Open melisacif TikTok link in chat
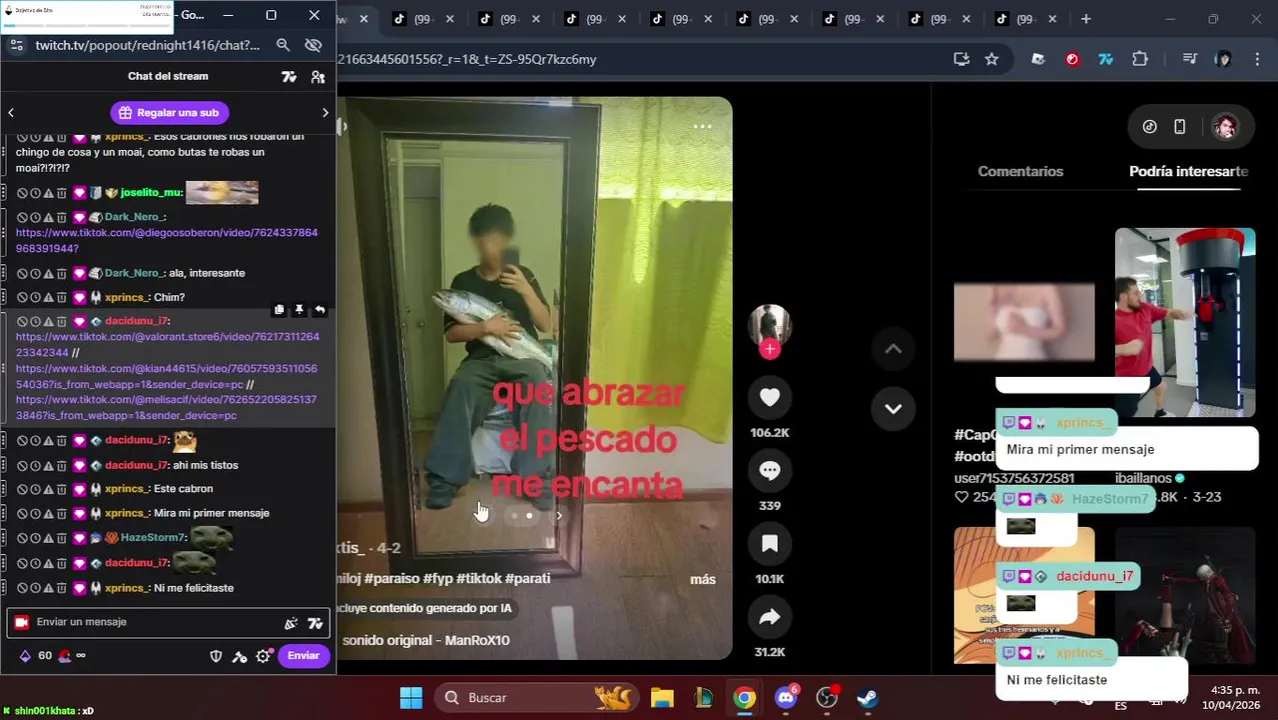 pyautogui.click(x=166, y=407)
